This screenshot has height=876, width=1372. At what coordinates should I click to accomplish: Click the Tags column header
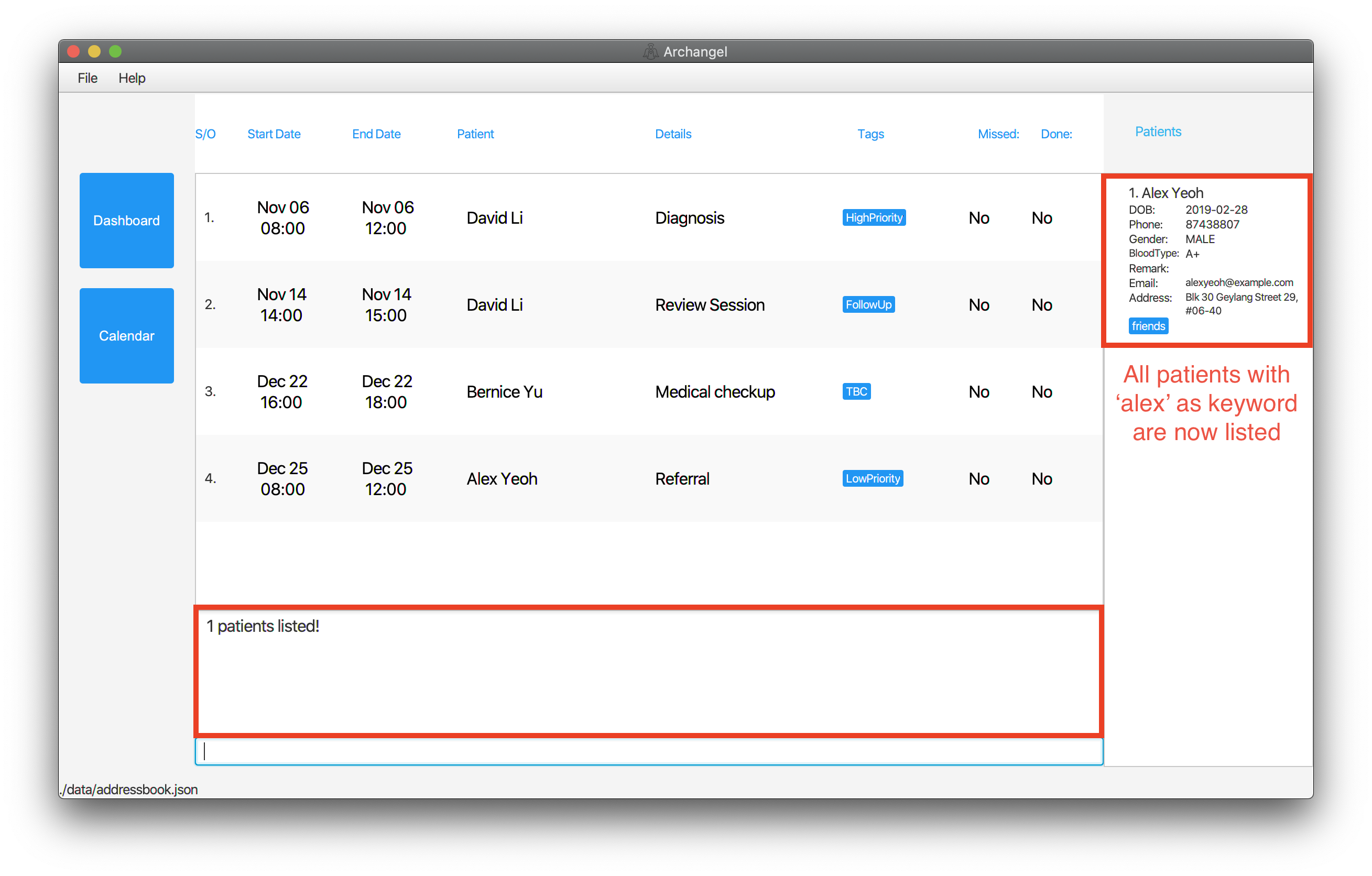pyautogui.click(x=870, y=134)
